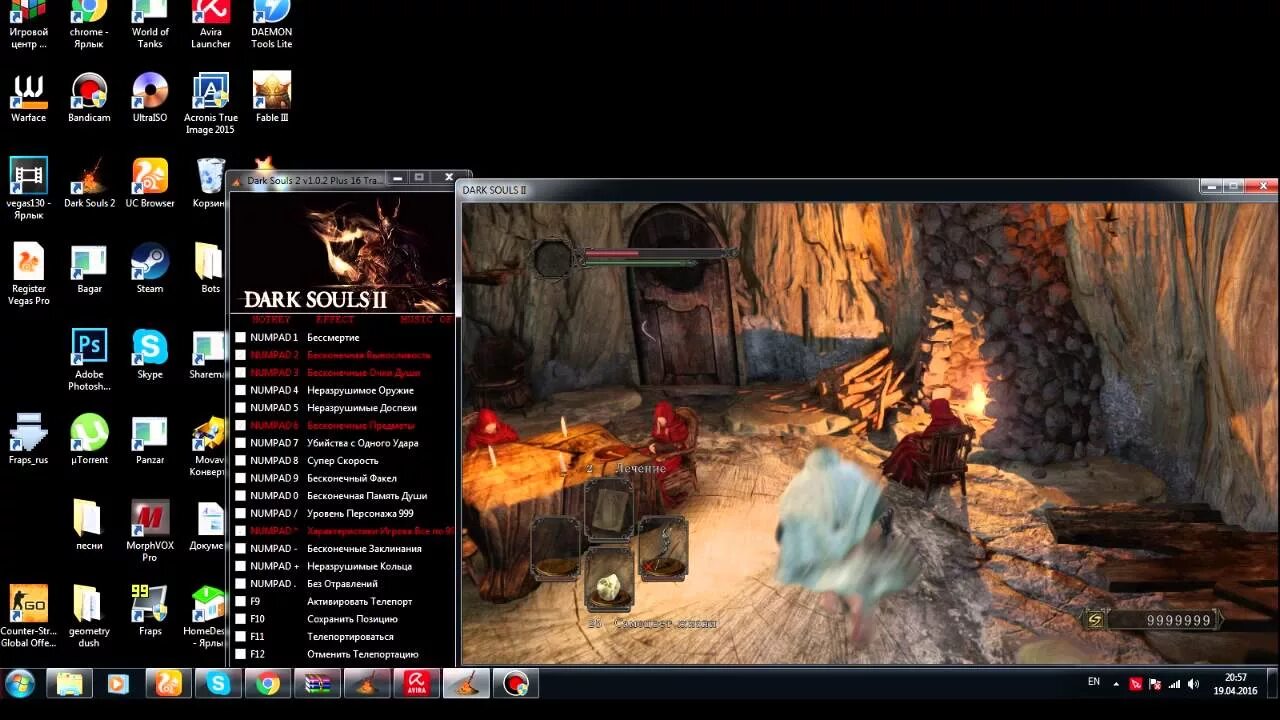
Task: Select the Skype desktop icon
Action: [150, 355]
